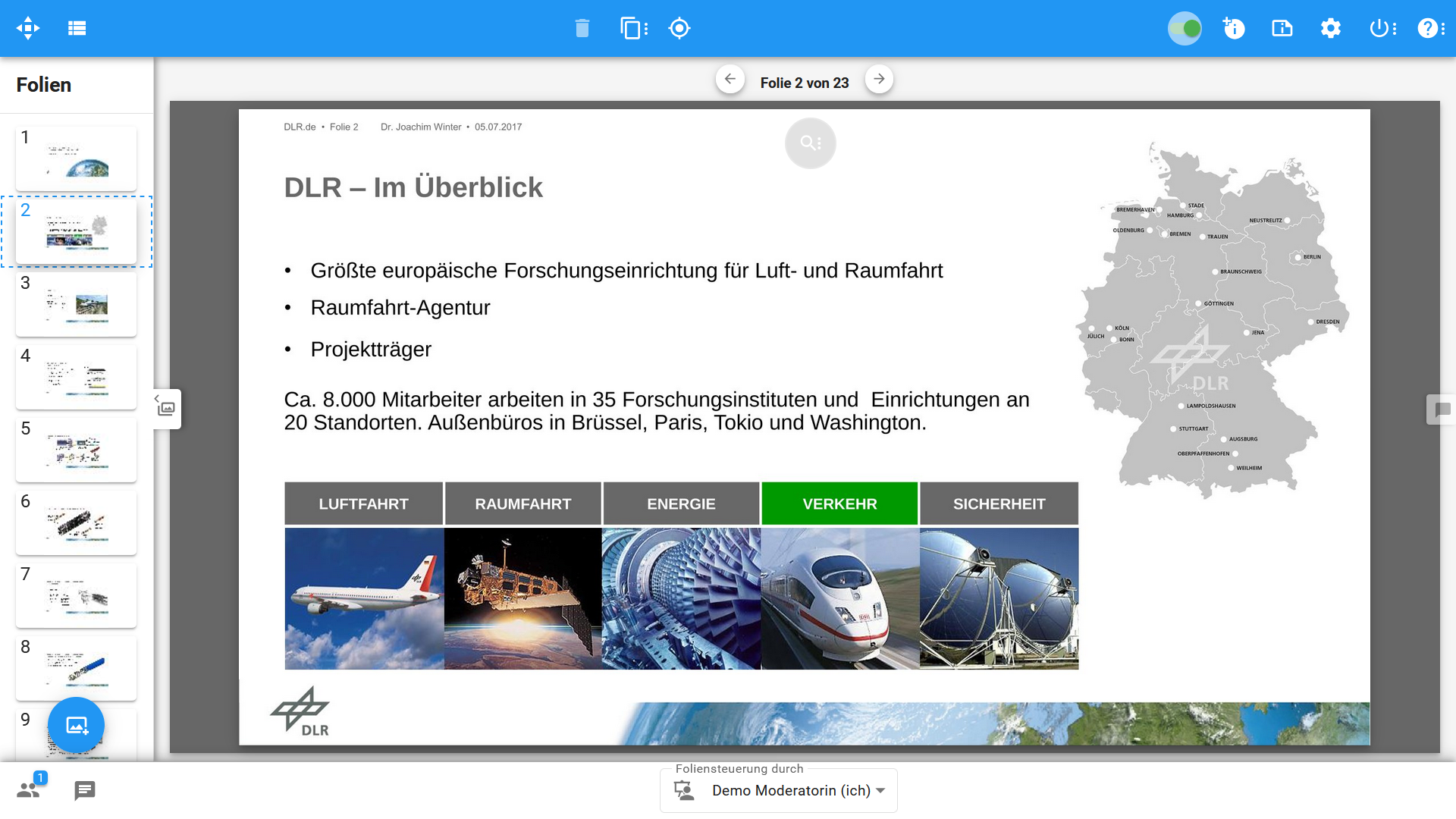Open the chat icon
The width and height of the screenshot is (1456, 819).
[x=85, y=790]
